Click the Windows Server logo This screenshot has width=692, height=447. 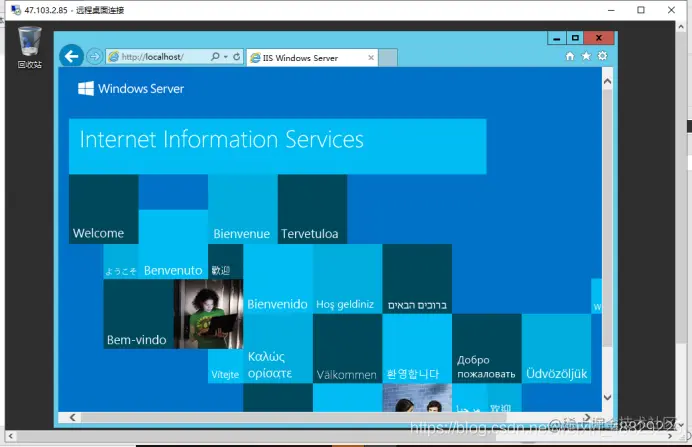(131, 88)
